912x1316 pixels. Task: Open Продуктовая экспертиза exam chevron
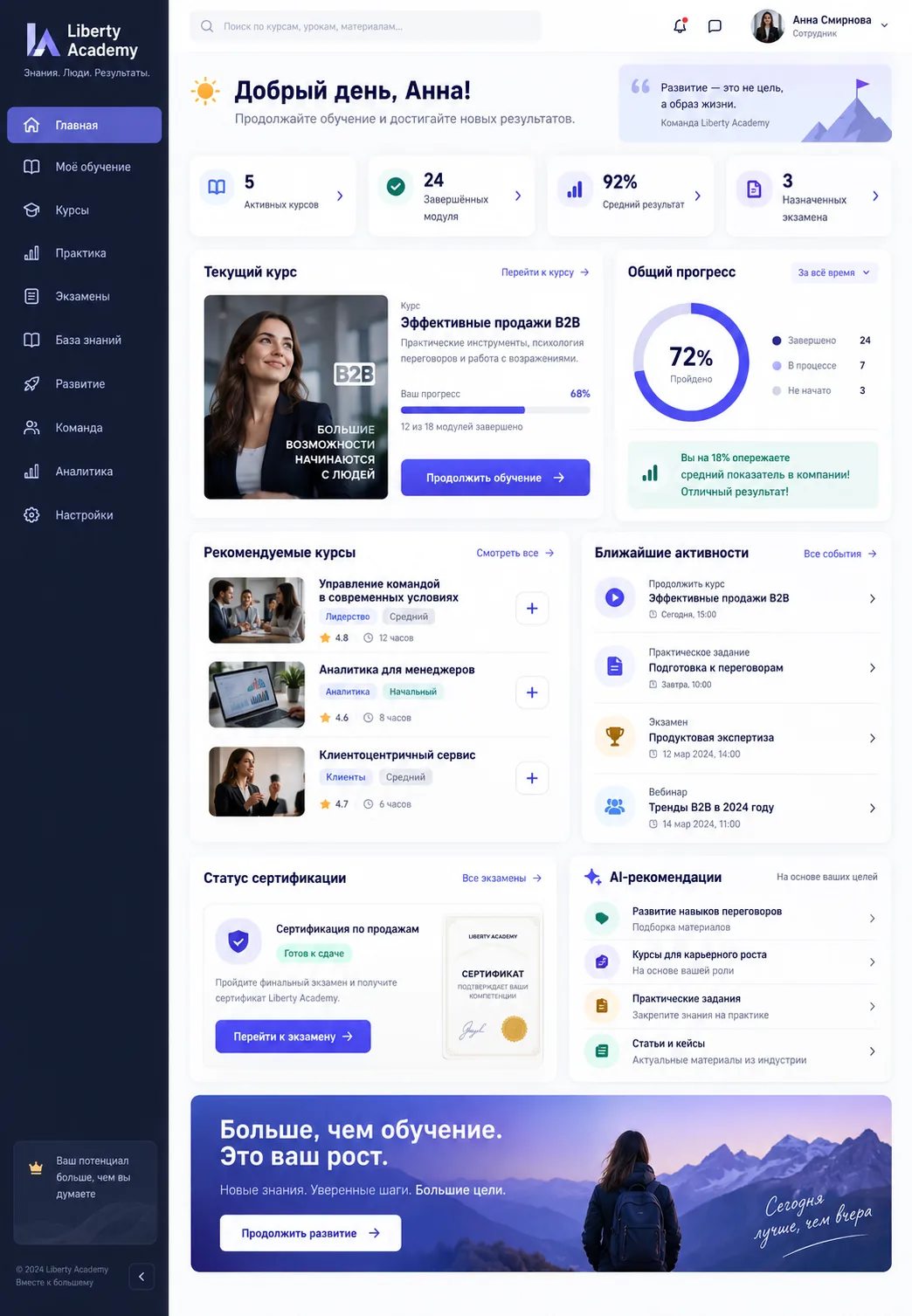point(872,738)
